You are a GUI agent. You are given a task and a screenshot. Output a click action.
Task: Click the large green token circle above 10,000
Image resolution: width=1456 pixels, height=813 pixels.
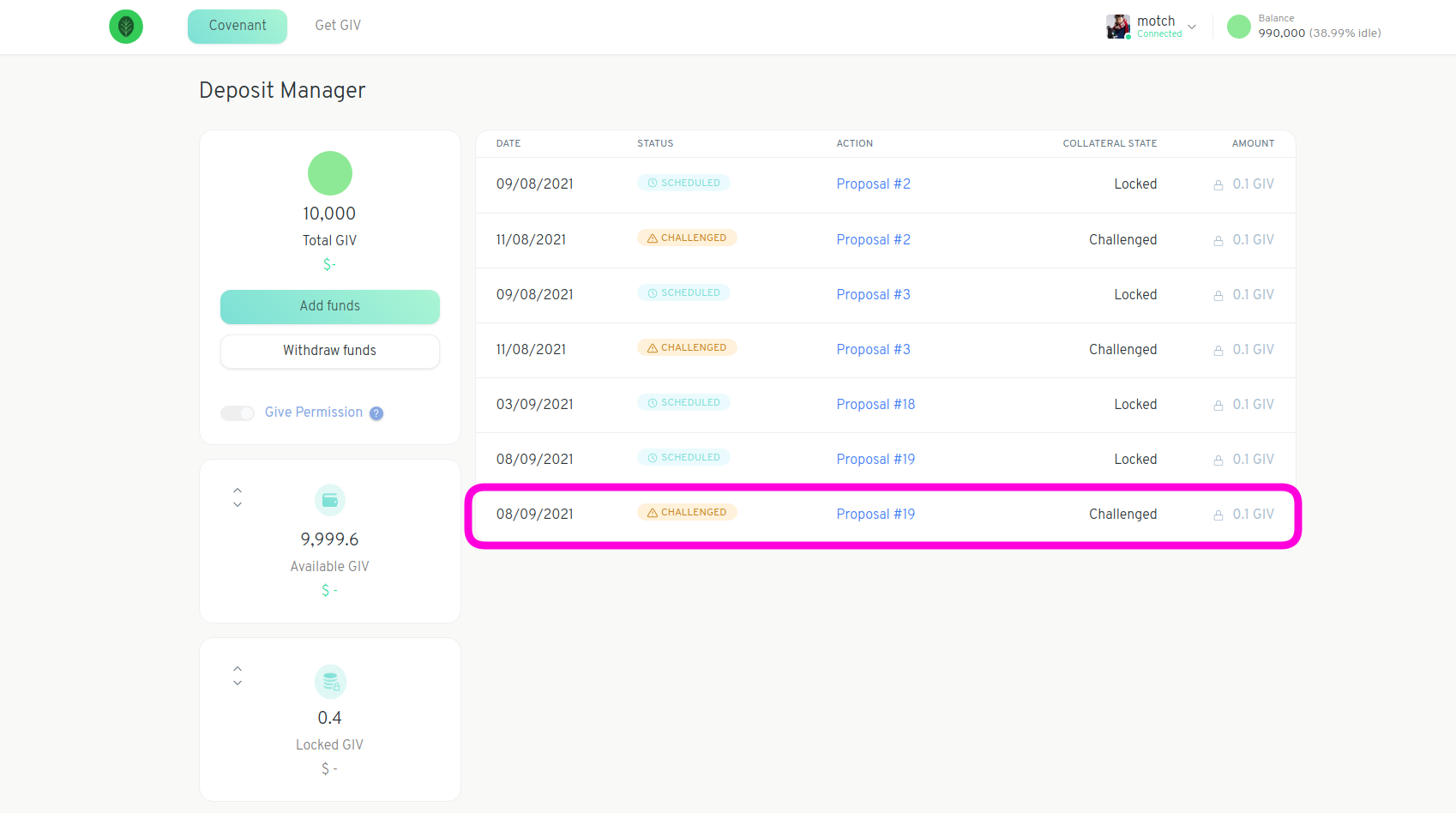pyautogui.click(x=330, y=173)
